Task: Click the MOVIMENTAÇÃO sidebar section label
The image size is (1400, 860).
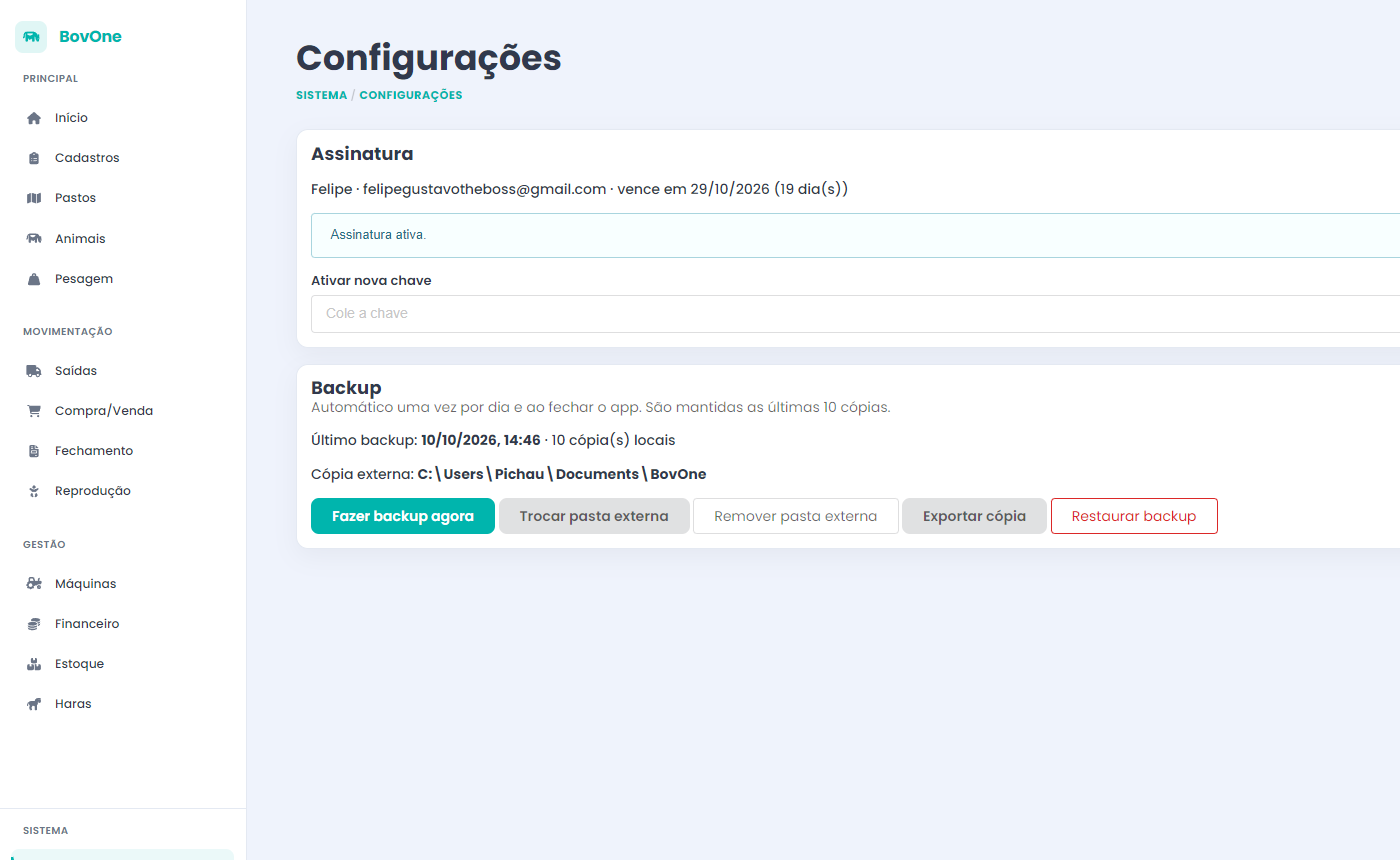Action: coord(68,332)
